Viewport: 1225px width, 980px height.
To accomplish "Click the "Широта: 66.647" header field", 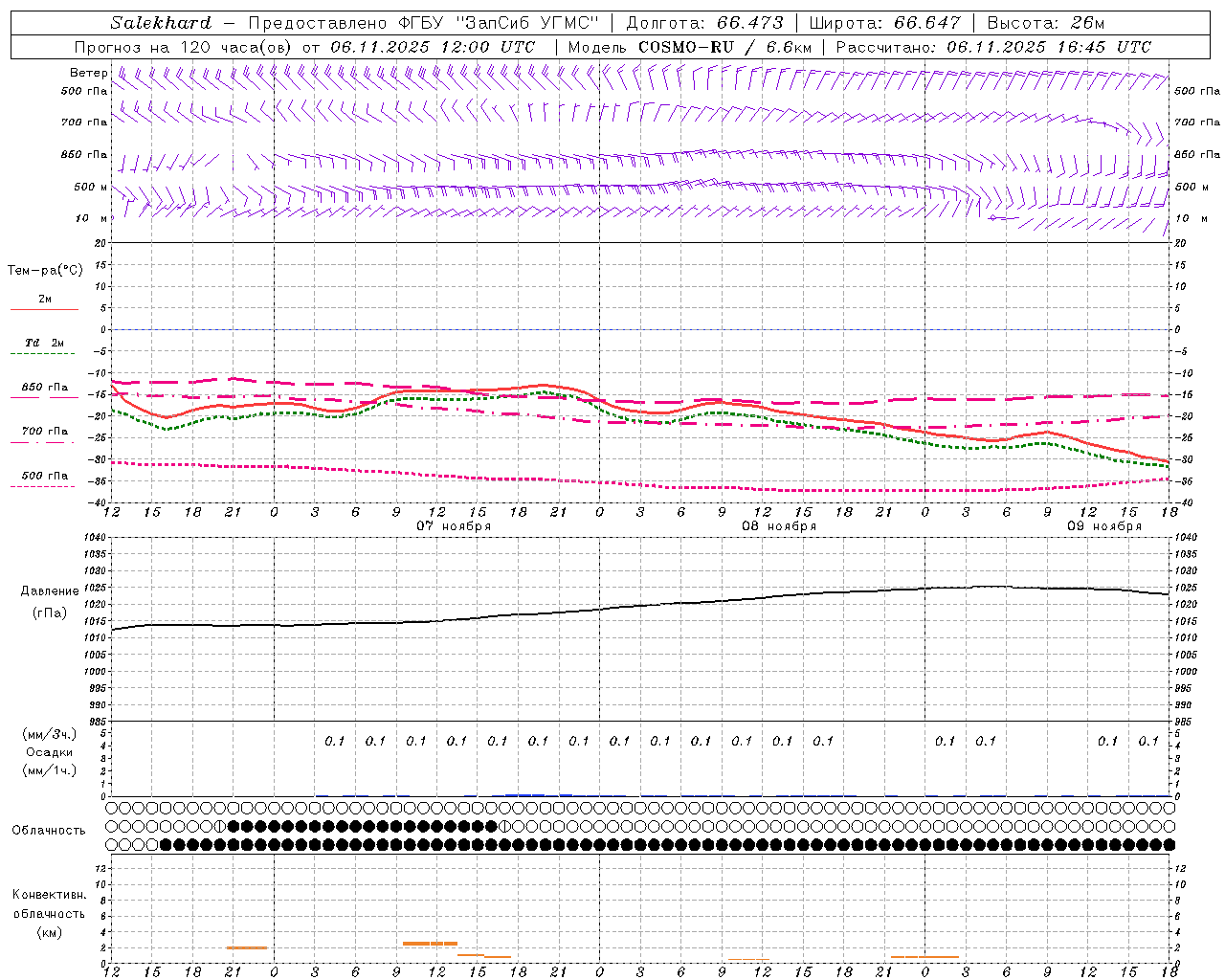I will (x=885, y=23).
